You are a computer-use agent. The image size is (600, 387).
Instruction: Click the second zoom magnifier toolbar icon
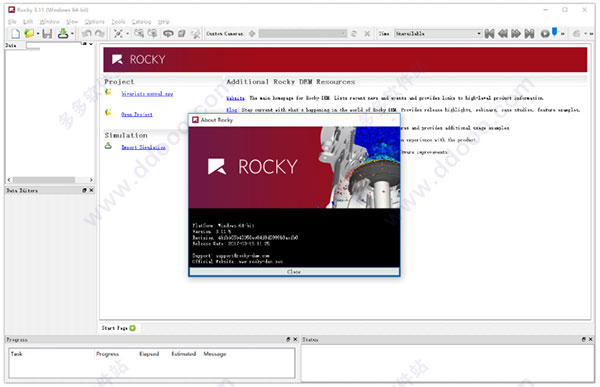click(152, 34)
